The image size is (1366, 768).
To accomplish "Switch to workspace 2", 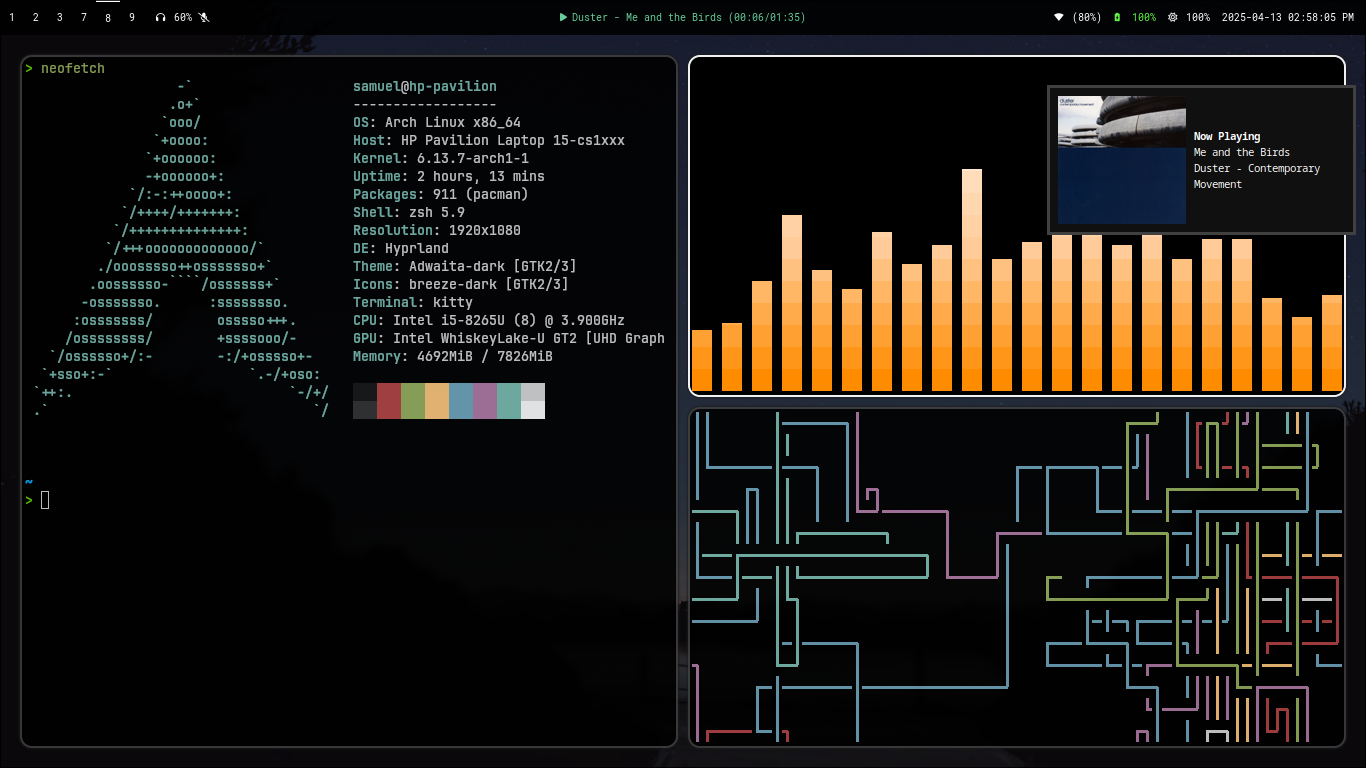I will (x=36, y=17).
